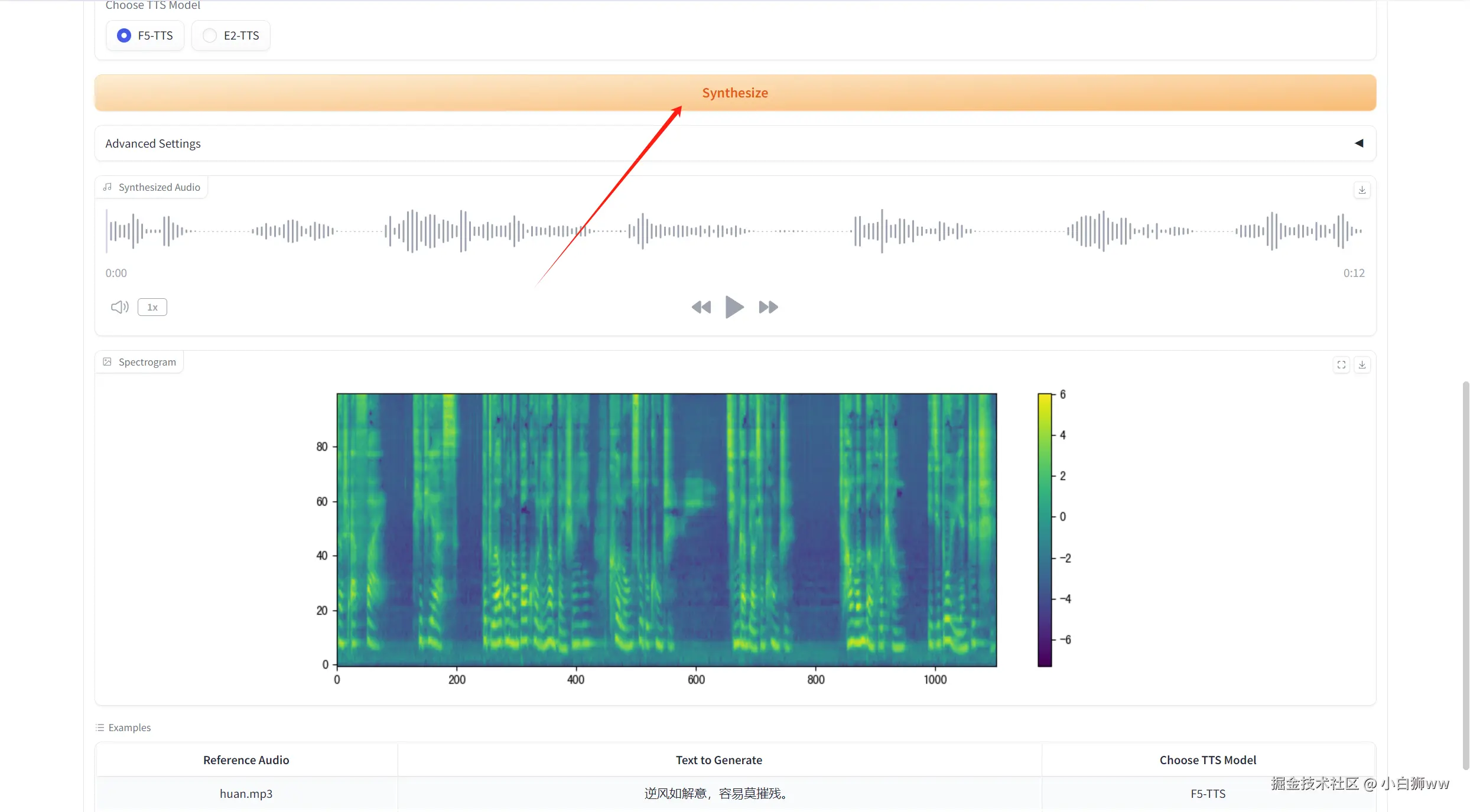Screen dimensions: 1470x812
Task: Click the Synthesize button
Action: [x=734, y=93]
